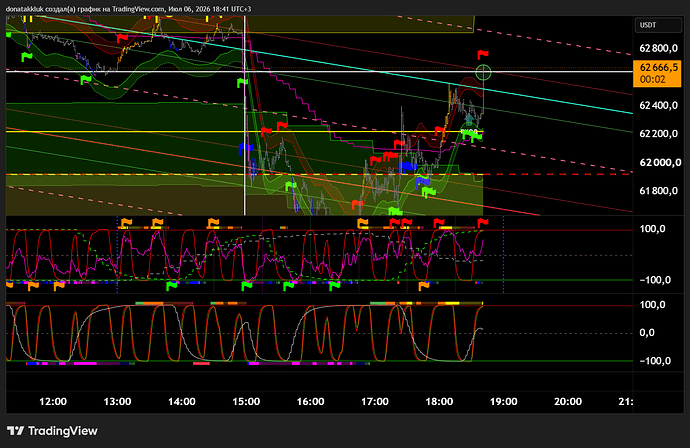Viewport: 690px width, 448px height.
Task: Select the red dashed horizontal line near 61 900
Action: pyautogui.click(x=558, y=174)
